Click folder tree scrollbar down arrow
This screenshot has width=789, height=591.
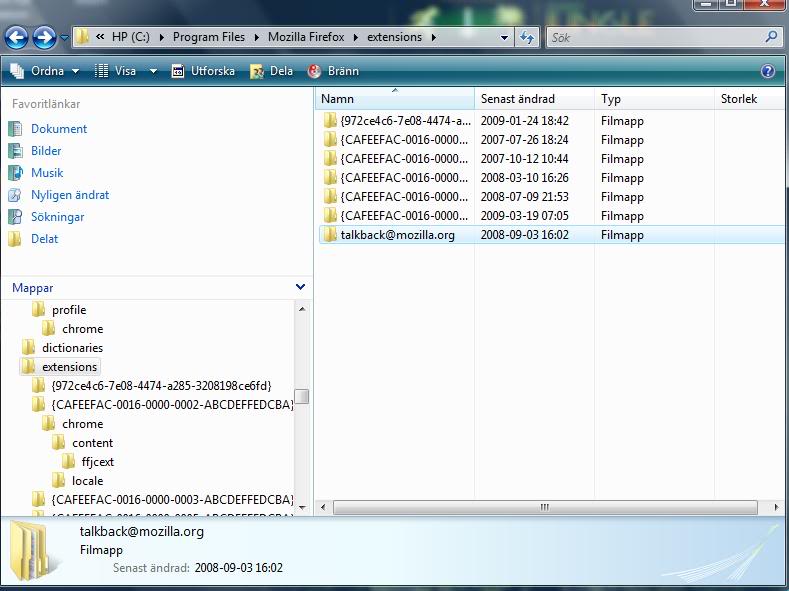(302, 508)
